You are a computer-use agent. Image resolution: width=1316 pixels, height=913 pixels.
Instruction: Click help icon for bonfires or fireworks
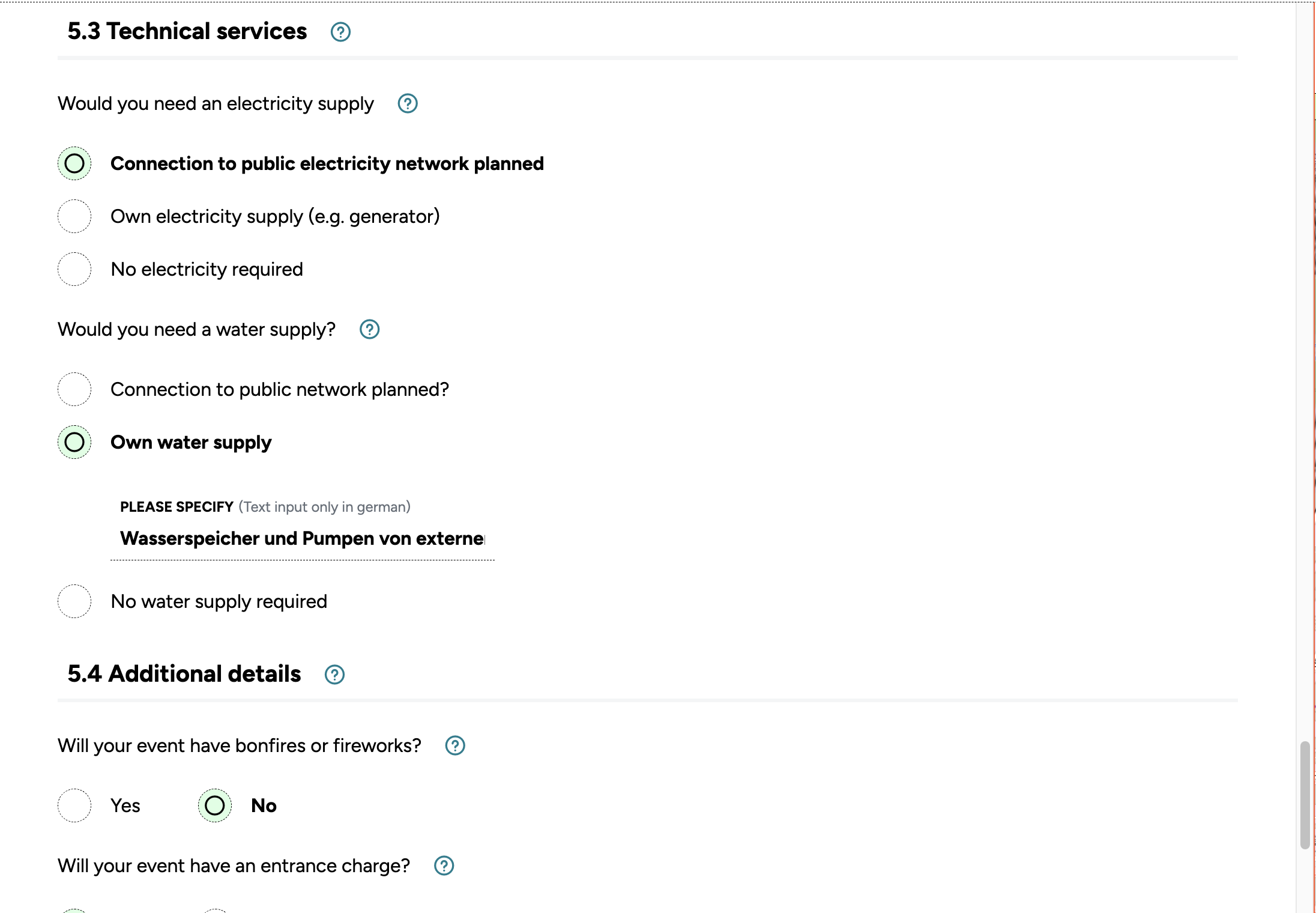[x=455, y=746]
